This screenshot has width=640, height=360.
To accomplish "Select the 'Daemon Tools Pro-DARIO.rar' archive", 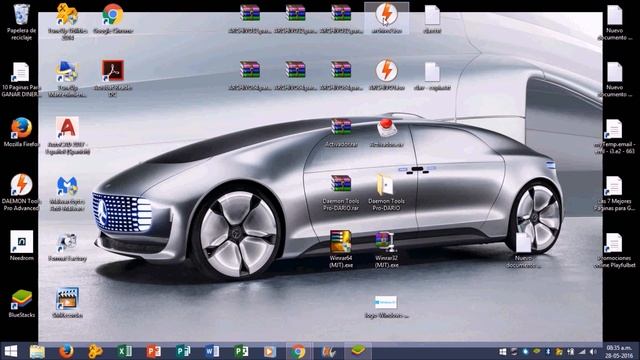I will [341, 193].
